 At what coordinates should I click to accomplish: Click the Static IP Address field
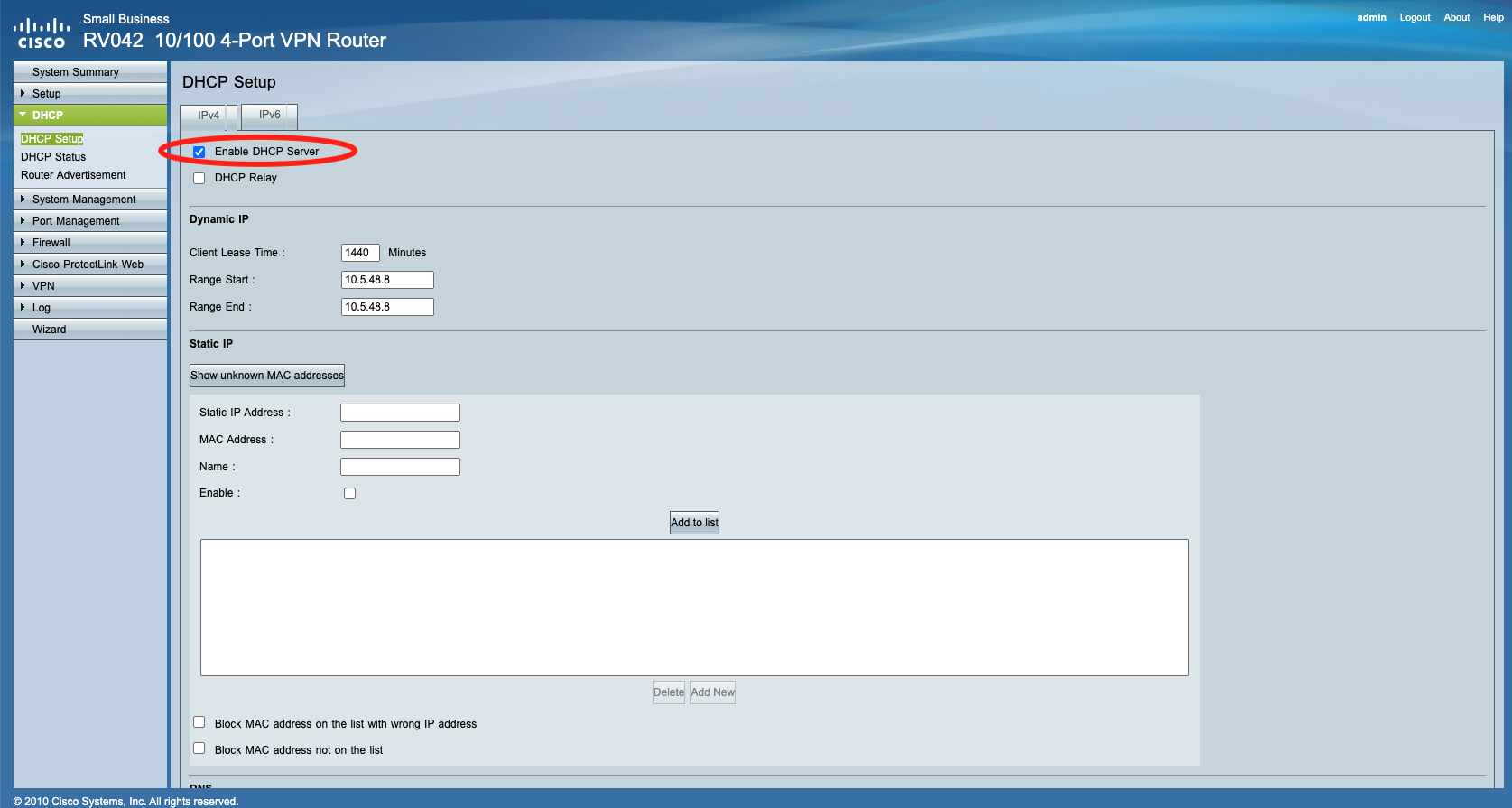(400, 413)
